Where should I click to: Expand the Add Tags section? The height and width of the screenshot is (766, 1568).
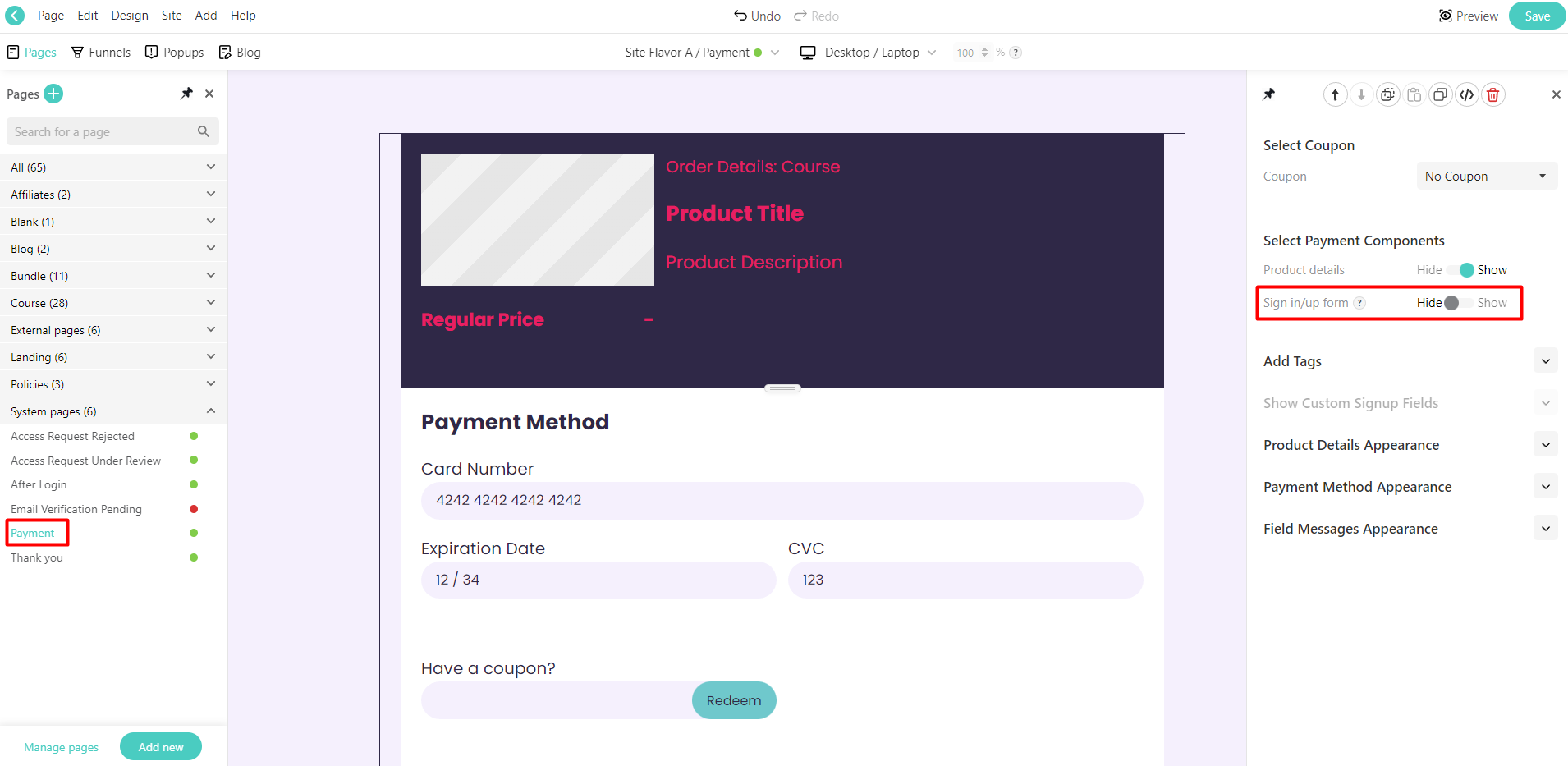[1545, 360]
